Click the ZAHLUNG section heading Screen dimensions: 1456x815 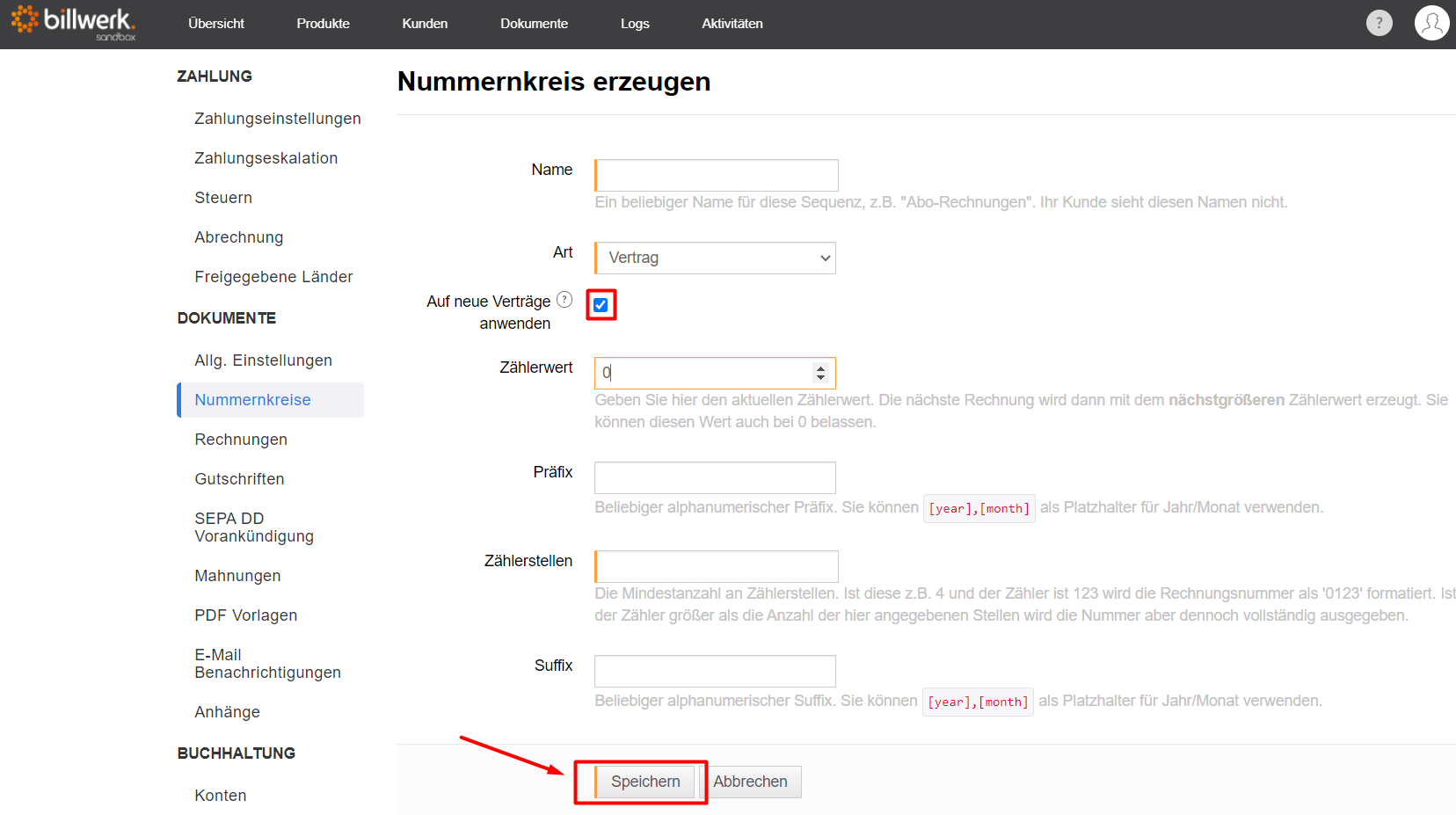pos(215,76)
